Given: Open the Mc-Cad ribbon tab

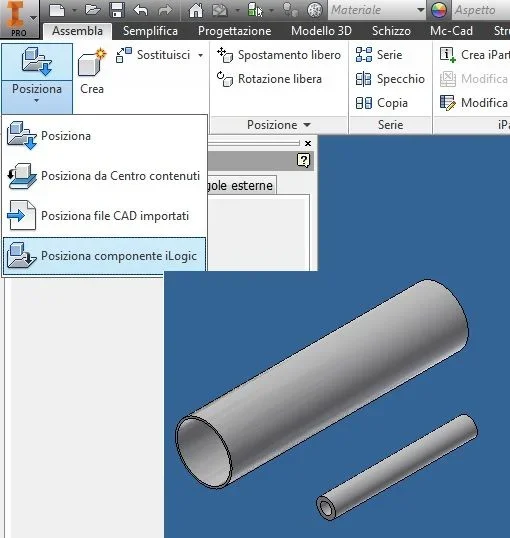Looking at the screenshot, I should point(451,31).
